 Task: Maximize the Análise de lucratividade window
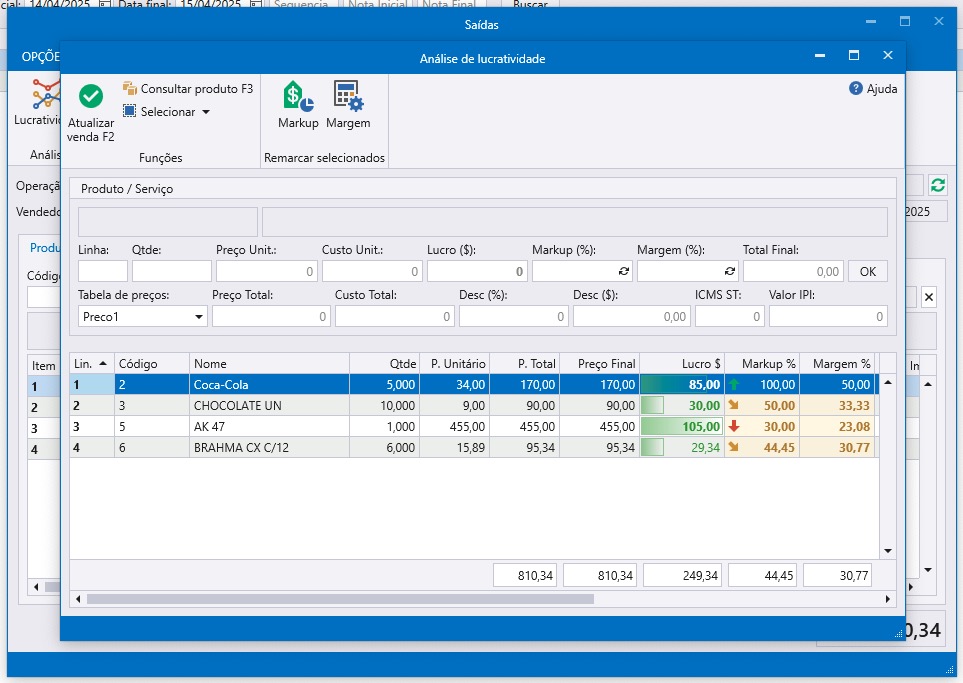(x=854, y=55)
